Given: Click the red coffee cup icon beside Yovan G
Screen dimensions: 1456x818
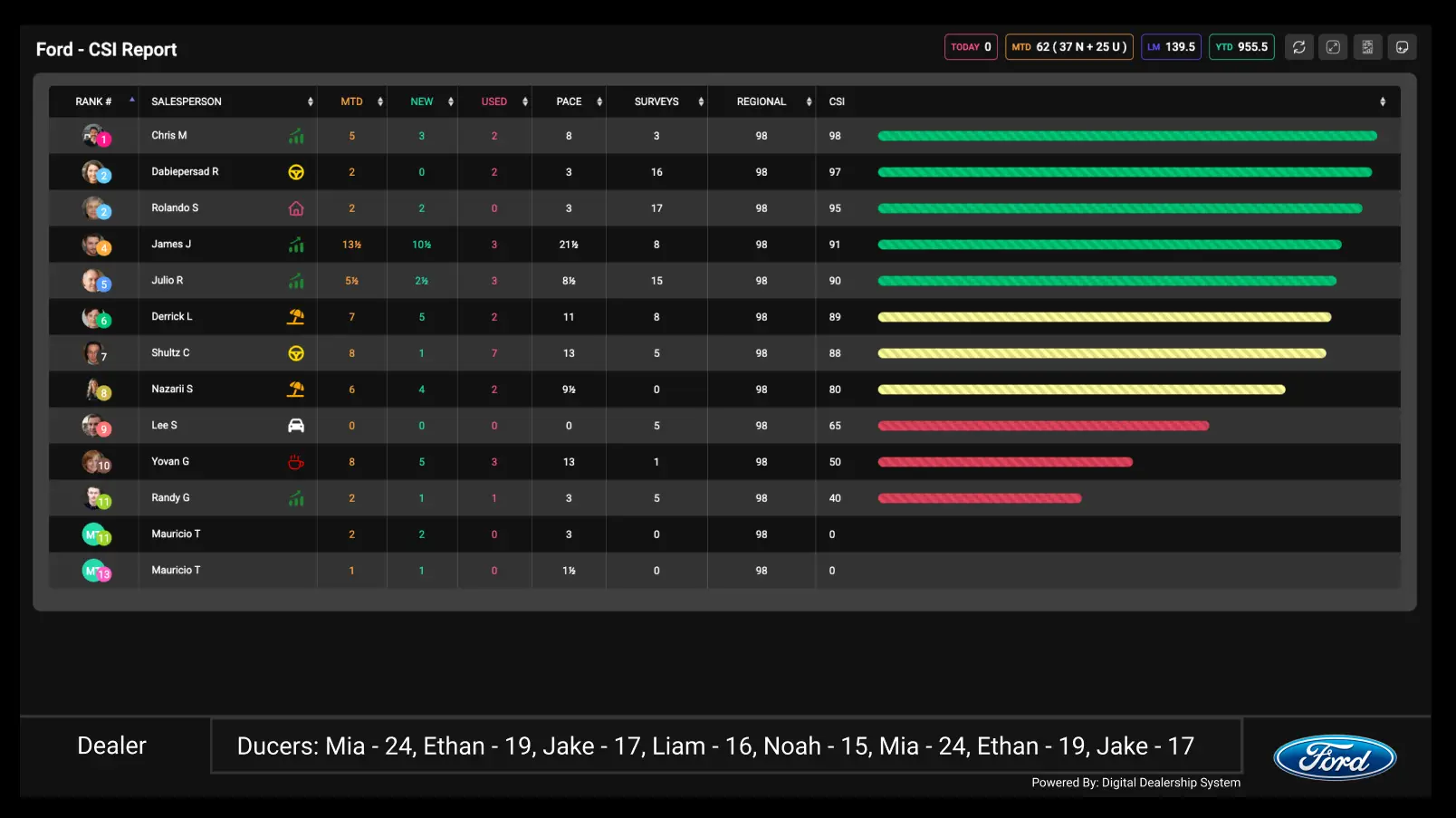Looking at the screenshot, I should [296, 462].
